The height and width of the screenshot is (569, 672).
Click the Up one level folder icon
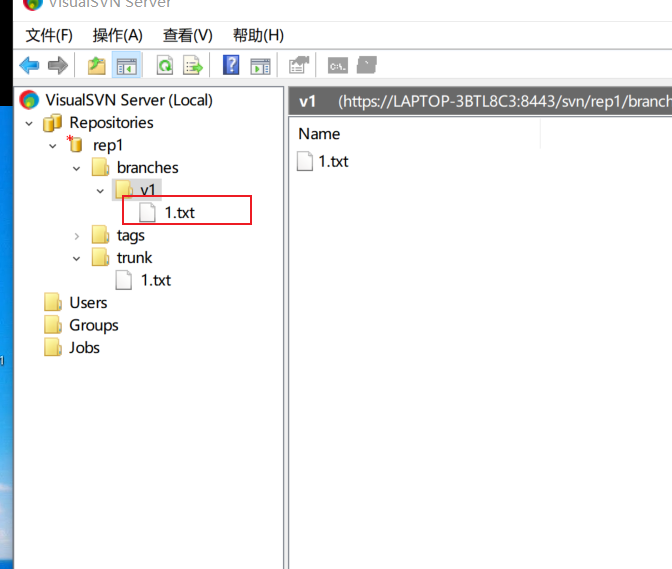96,66
